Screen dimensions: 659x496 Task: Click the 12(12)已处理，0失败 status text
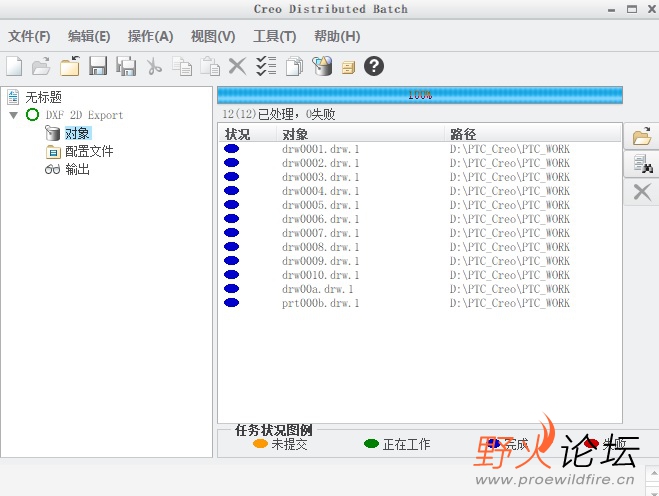279,114
